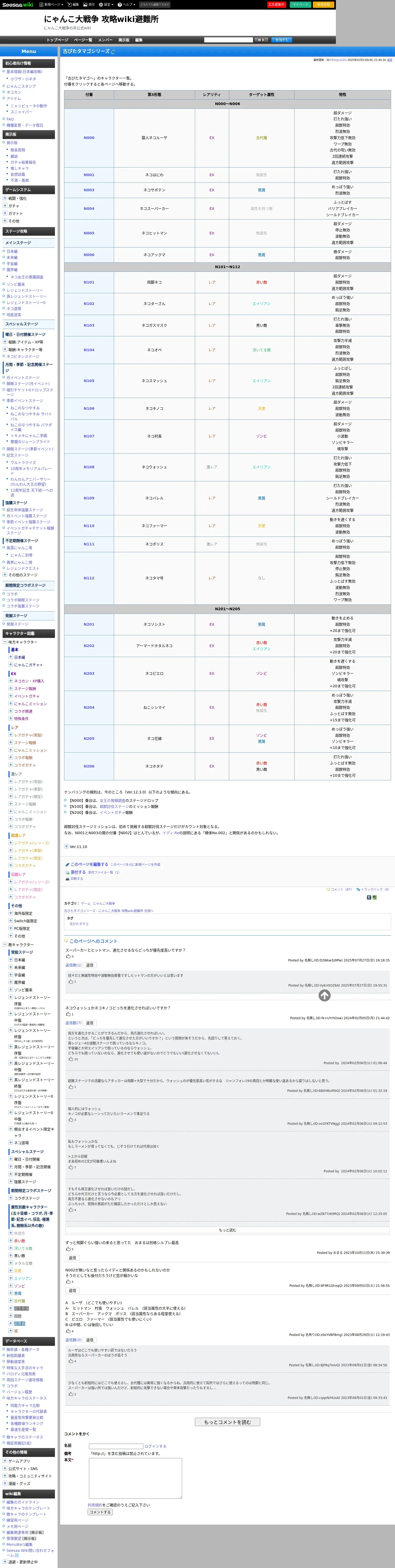Click the ログインする link
This screenshot has width=395, height=1568.
[155, 1446]
